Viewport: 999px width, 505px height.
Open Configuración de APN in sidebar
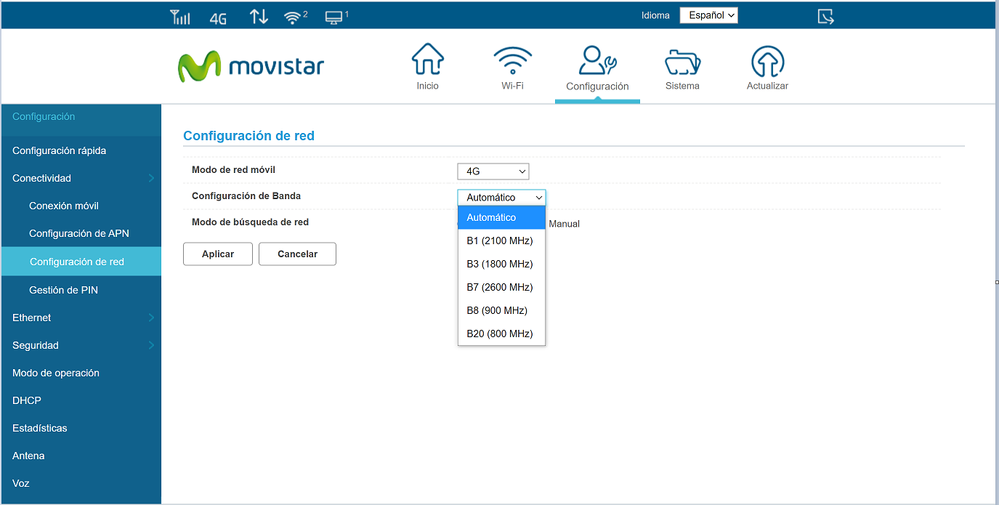click(x=79, y=233)
